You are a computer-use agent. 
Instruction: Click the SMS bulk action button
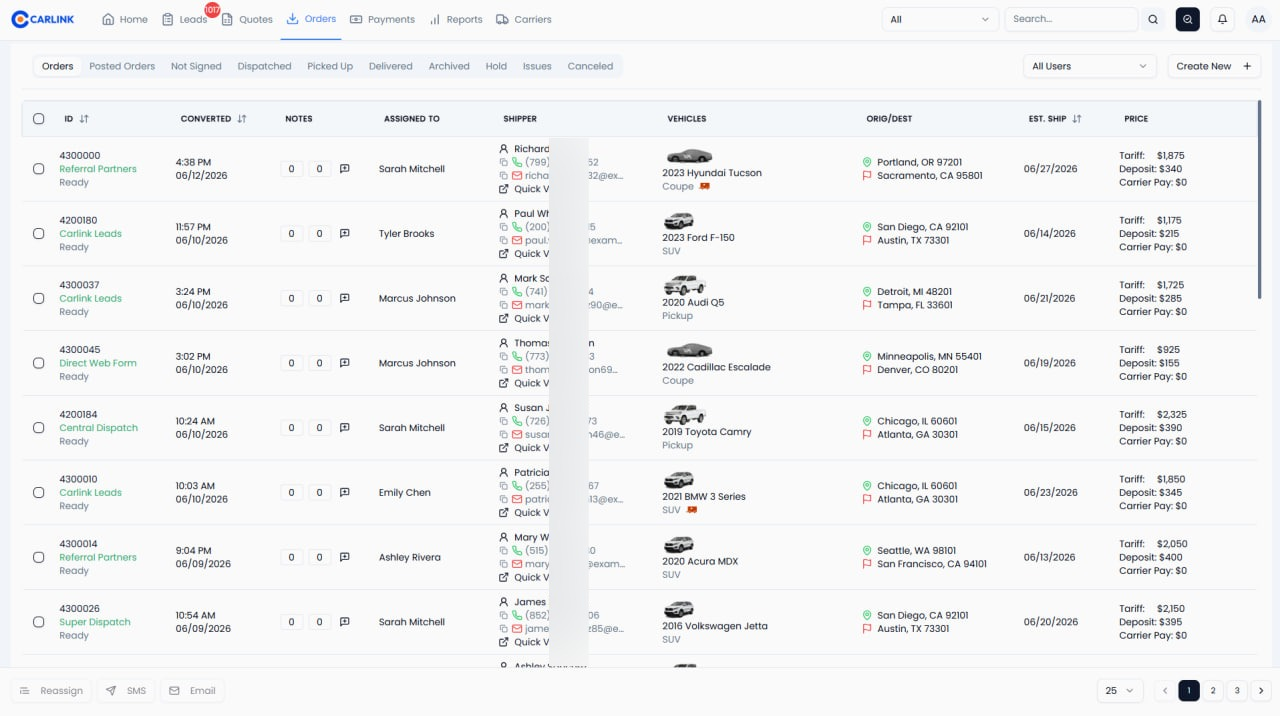click(x=126, y=691)
